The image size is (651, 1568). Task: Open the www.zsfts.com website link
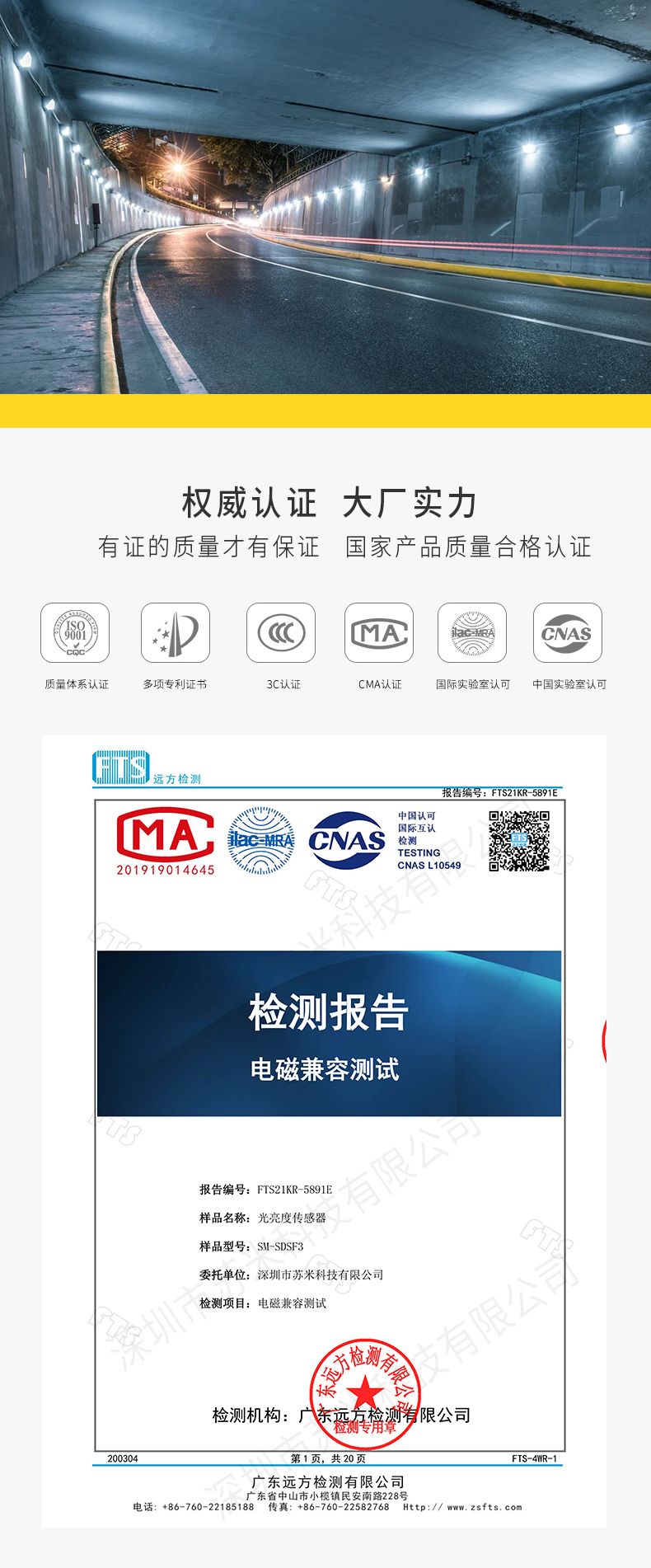point(484,1507)
